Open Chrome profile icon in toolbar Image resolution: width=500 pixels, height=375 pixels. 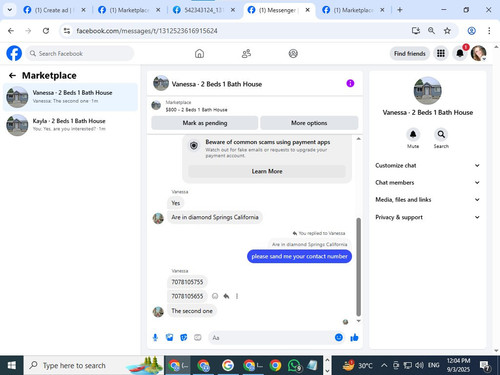pos(471,31)
